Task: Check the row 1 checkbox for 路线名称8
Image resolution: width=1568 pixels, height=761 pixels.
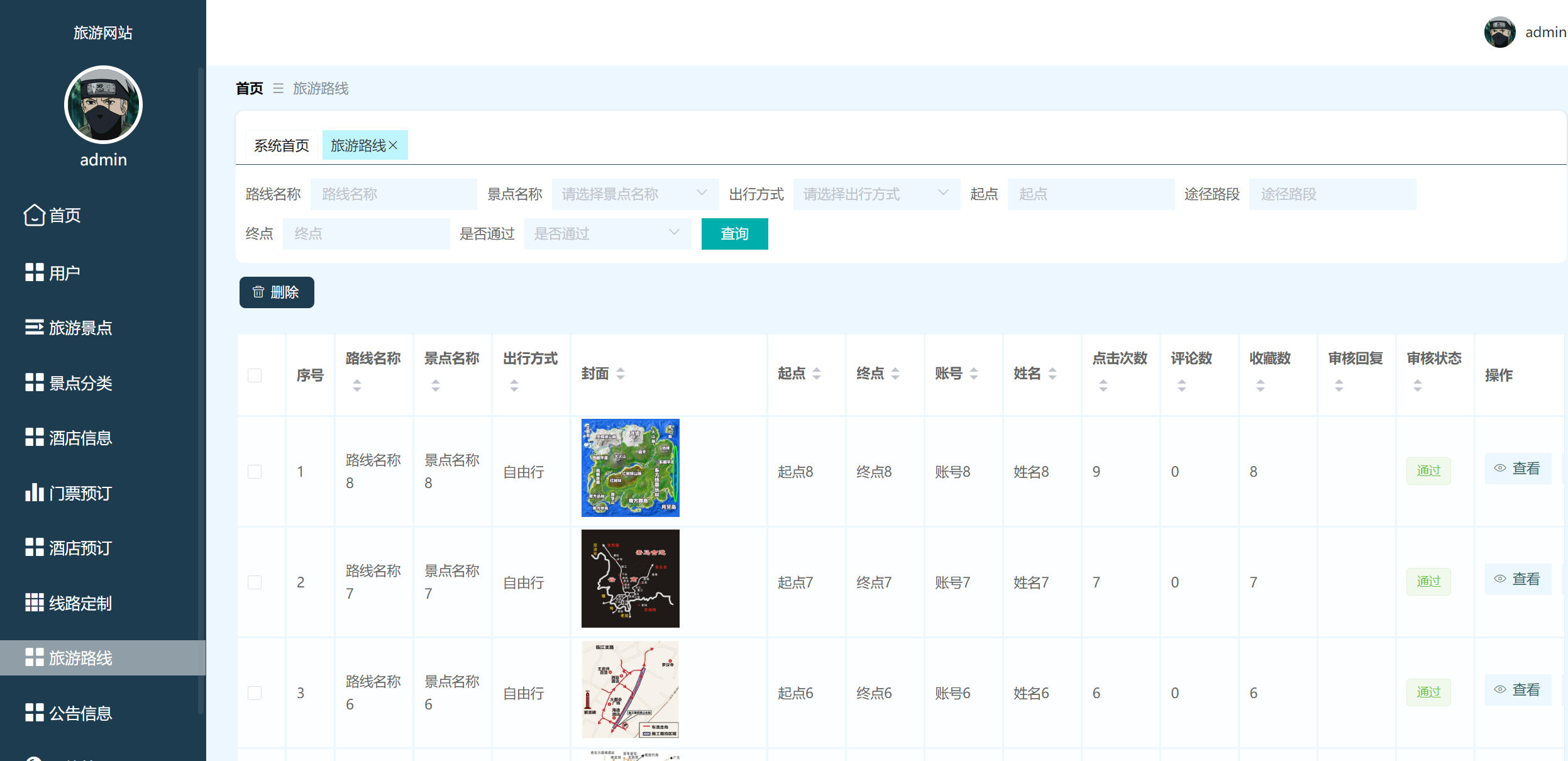Action: [x=255, y=472]
